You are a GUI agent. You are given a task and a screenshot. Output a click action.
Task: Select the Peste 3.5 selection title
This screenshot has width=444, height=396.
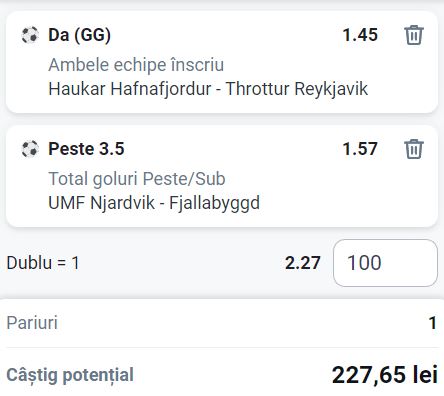point(86,149)
